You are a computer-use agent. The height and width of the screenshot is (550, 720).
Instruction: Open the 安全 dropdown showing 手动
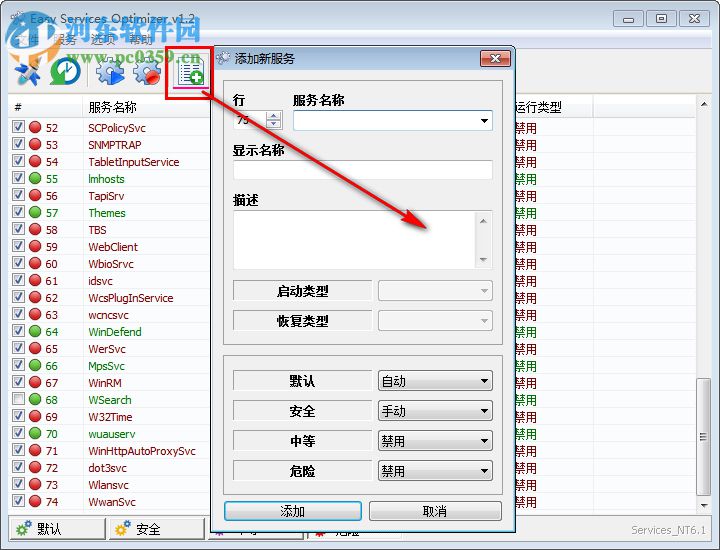click(x=435, y=411)
